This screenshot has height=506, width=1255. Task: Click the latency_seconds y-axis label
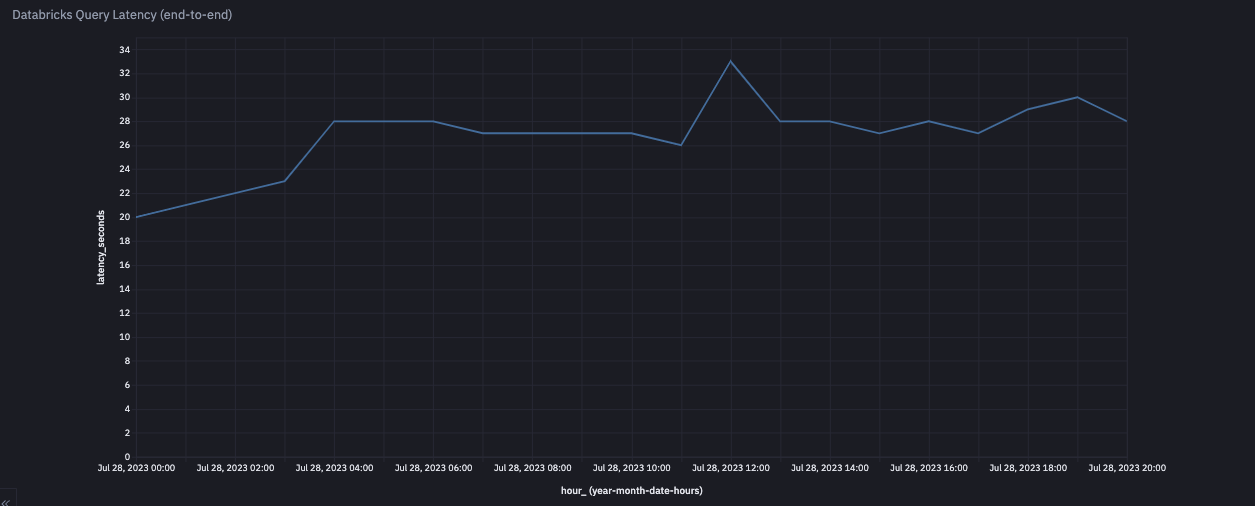pos(101,247)
